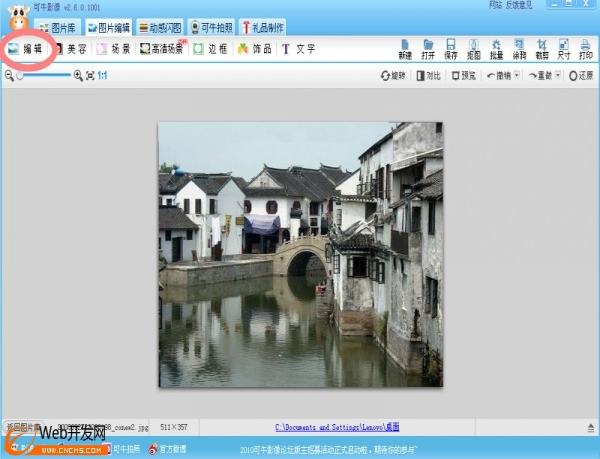Expand the 撤销 undo dropdown arrow

tap(518, 76)
